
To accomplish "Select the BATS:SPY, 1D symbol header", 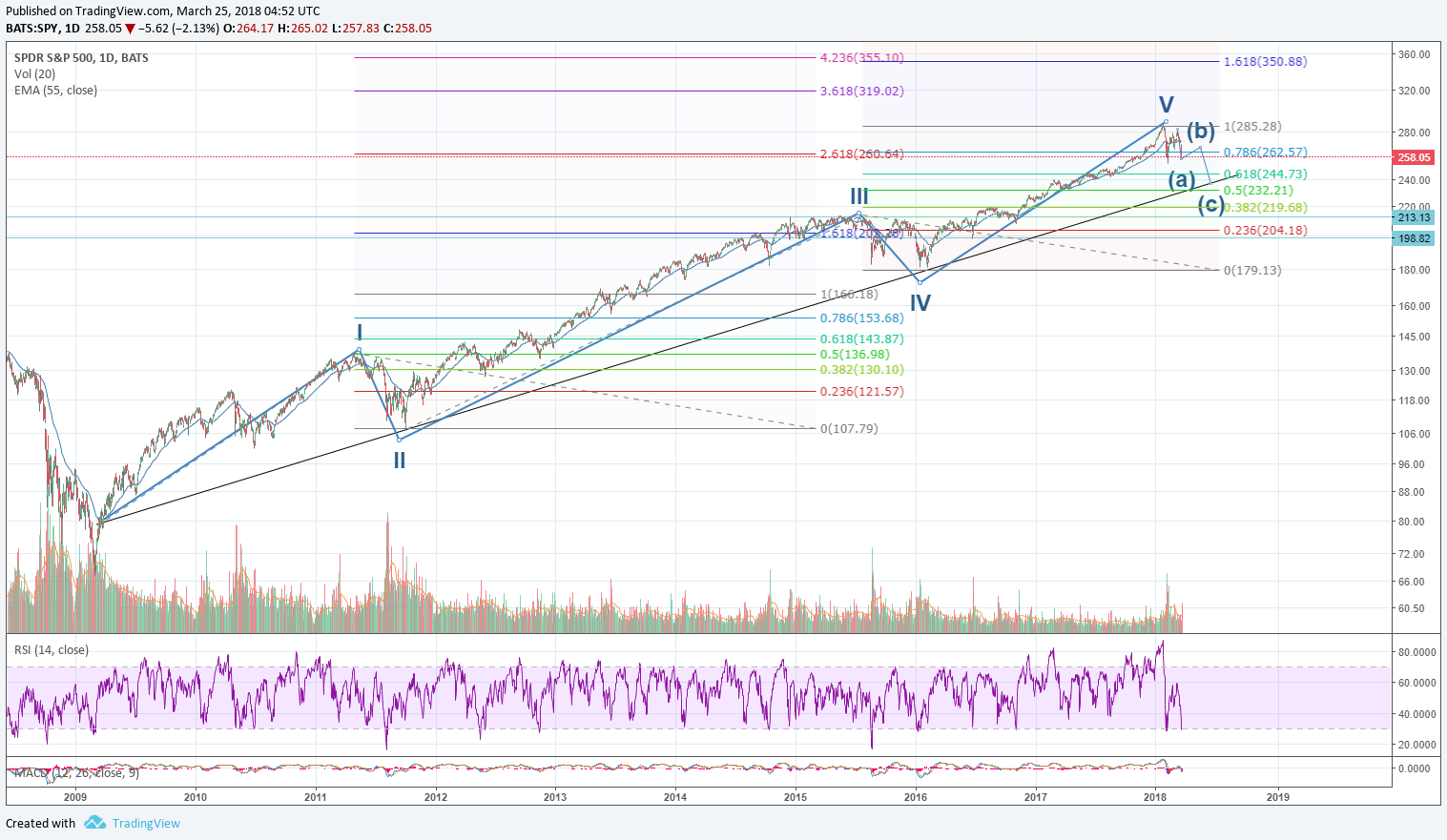I will point(43,29).
